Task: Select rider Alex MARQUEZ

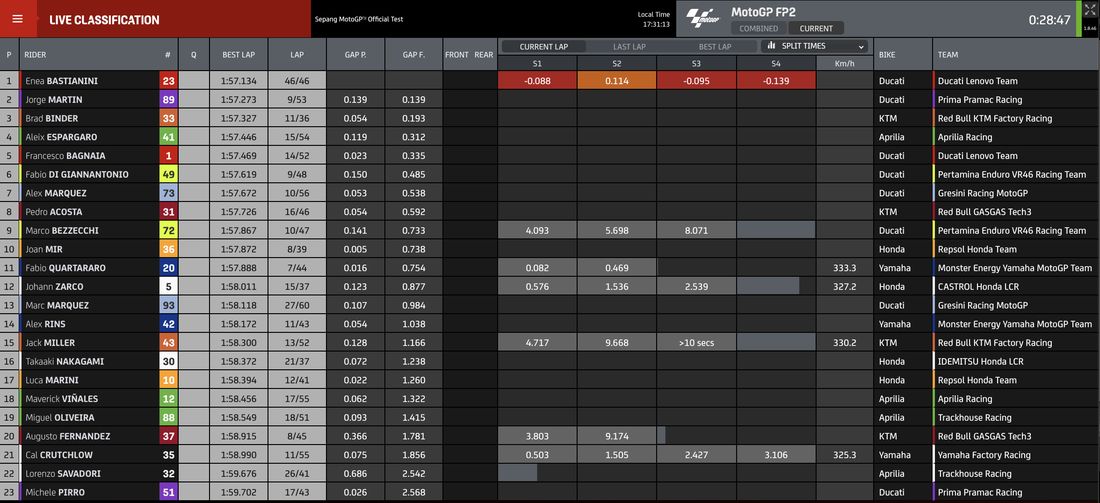Action: pyautogui.click(x=56, y=193)
